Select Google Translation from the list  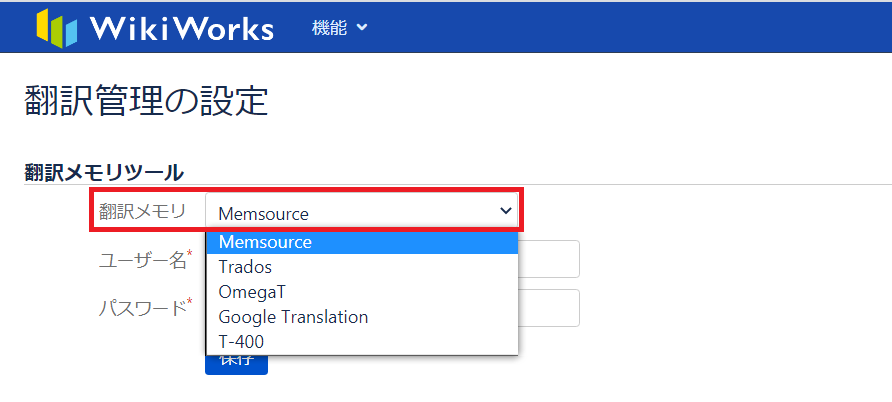point(293,317)
